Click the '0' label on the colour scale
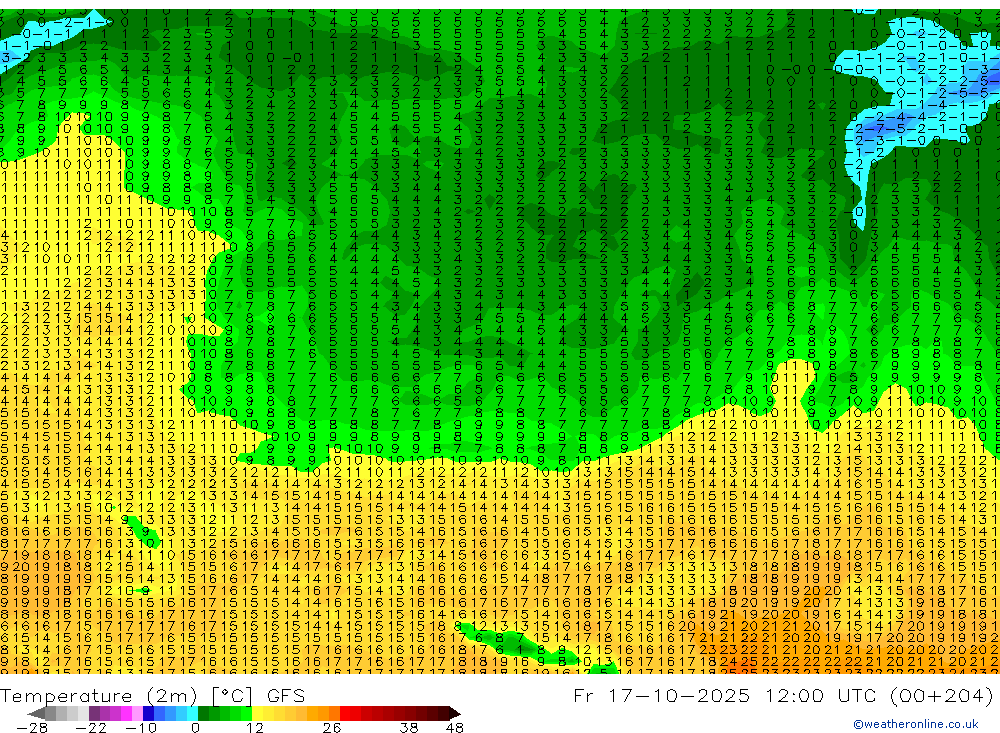Screen dimensions: 1000x733 [195, 727]
